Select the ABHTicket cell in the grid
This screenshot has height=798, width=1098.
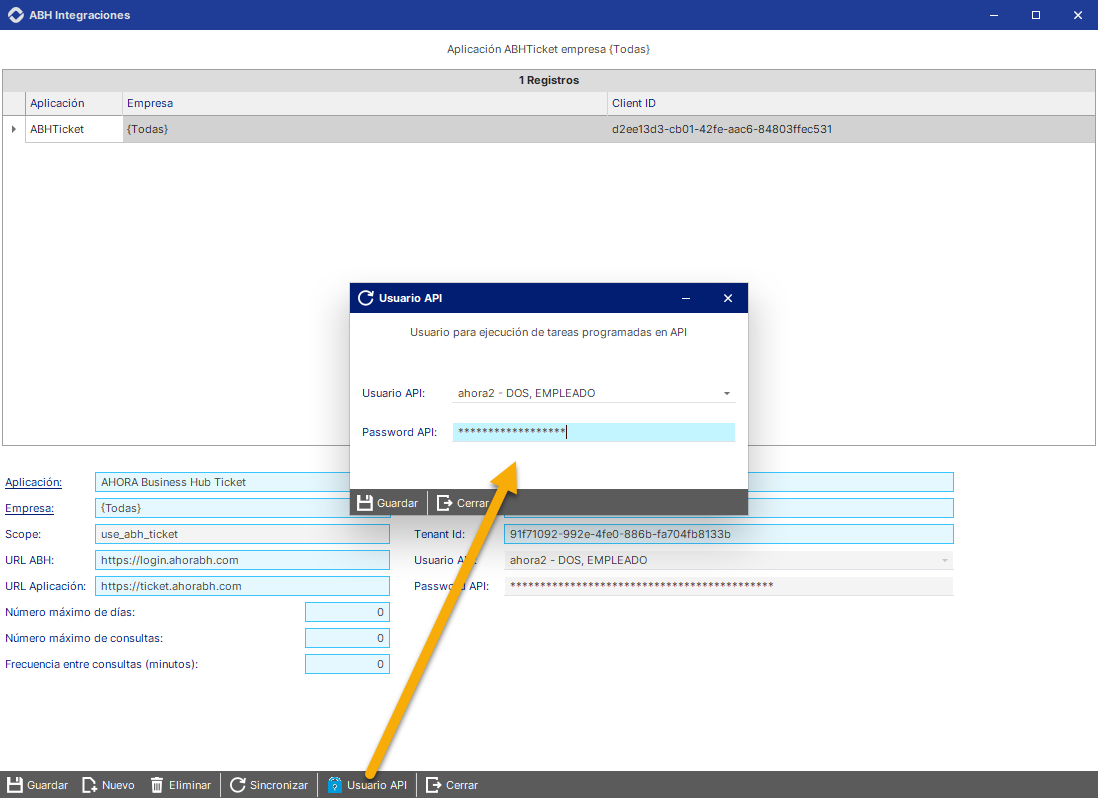(x=74, y=129)
